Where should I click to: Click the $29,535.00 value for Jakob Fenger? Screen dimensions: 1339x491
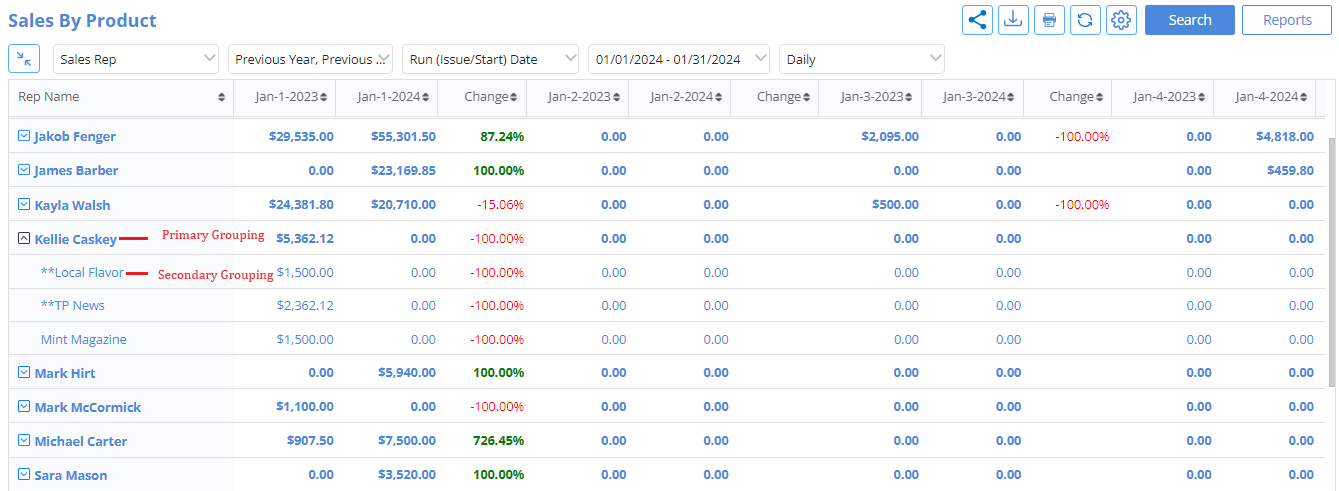(301, 136)
